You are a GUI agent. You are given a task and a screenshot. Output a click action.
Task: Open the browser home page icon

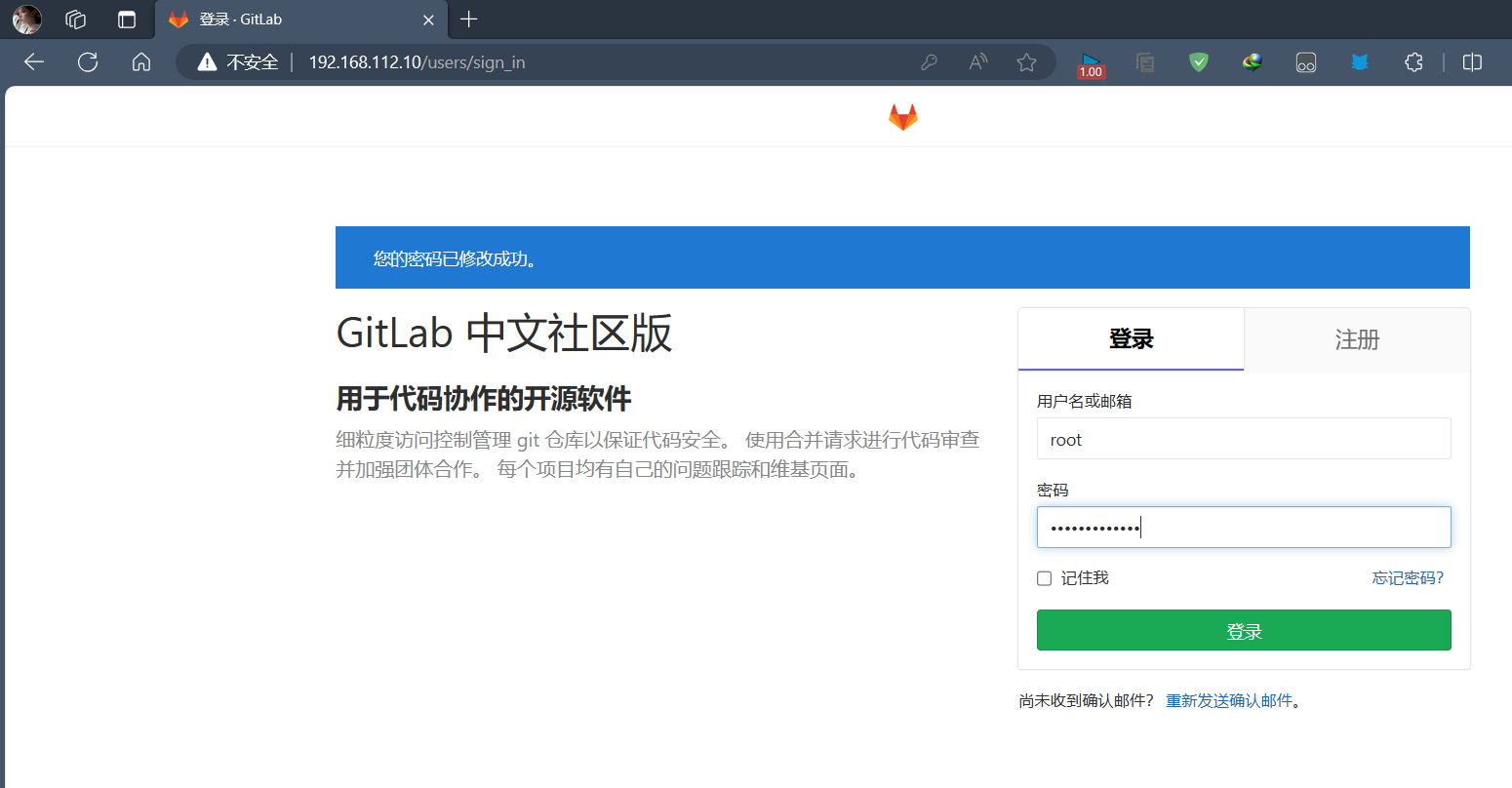point(141,62)
